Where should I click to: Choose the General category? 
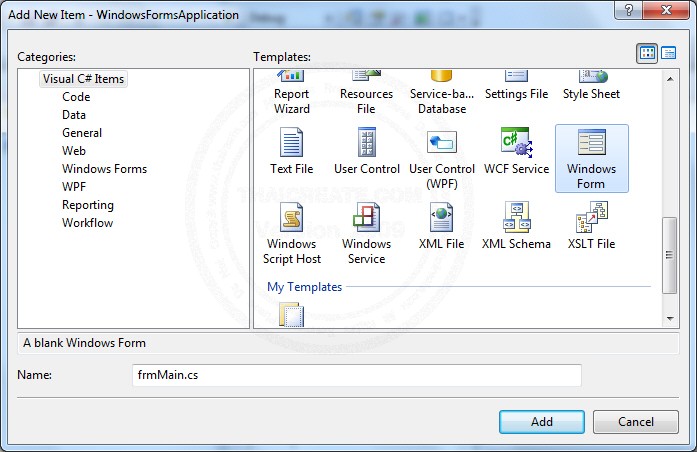point(82,133)
